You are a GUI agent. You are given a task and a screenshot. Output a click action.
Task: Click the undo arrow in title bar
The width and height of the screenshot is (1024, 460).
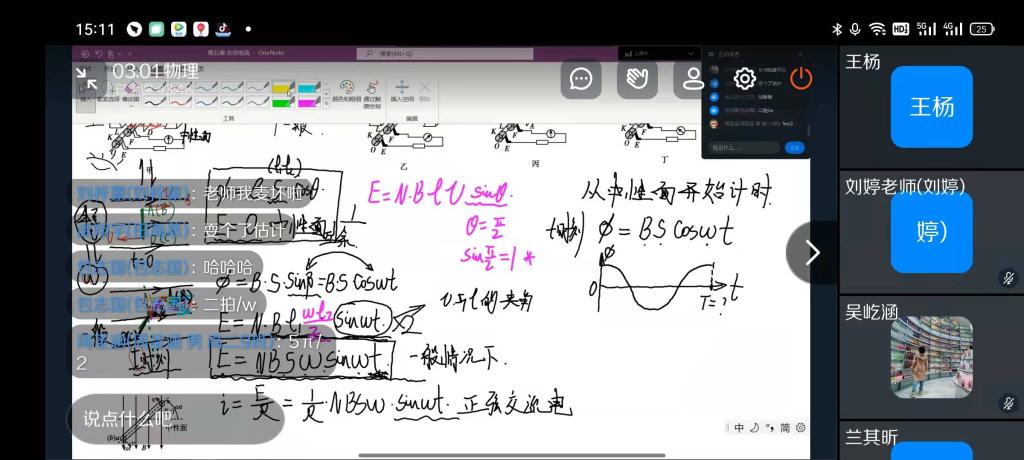pos(99,54)
